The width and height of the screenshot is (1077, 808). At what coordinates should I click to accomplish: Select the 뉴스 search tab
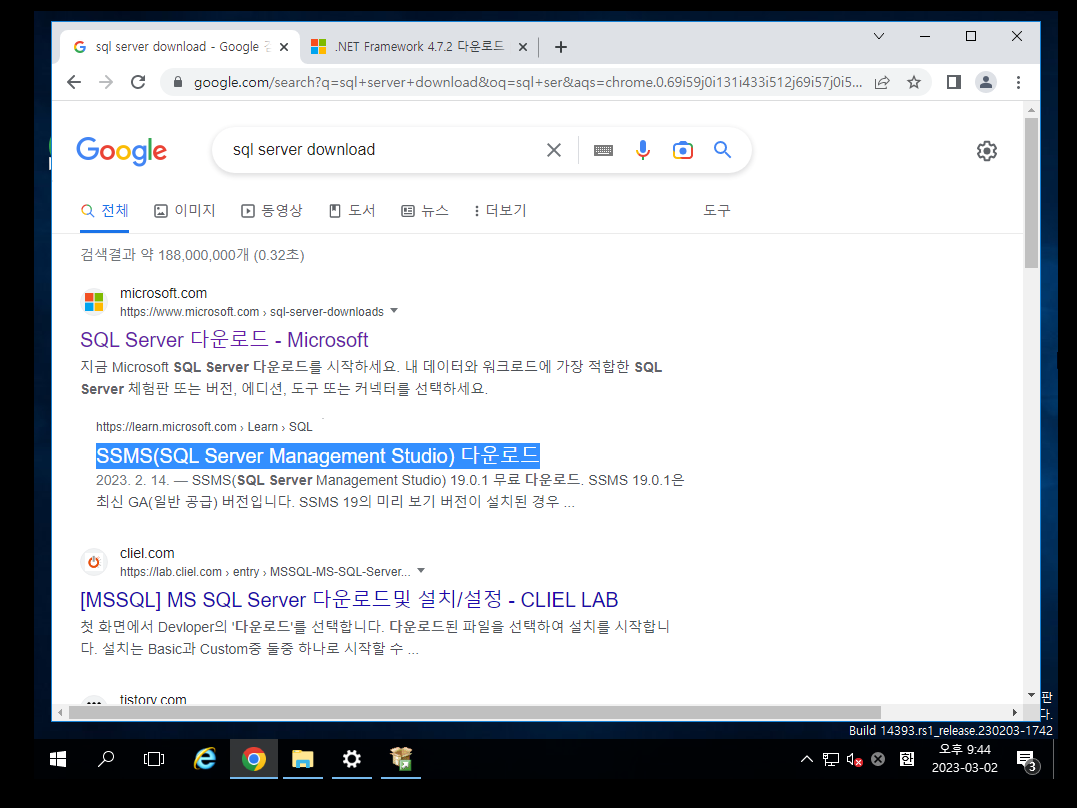tap(425, 211)
